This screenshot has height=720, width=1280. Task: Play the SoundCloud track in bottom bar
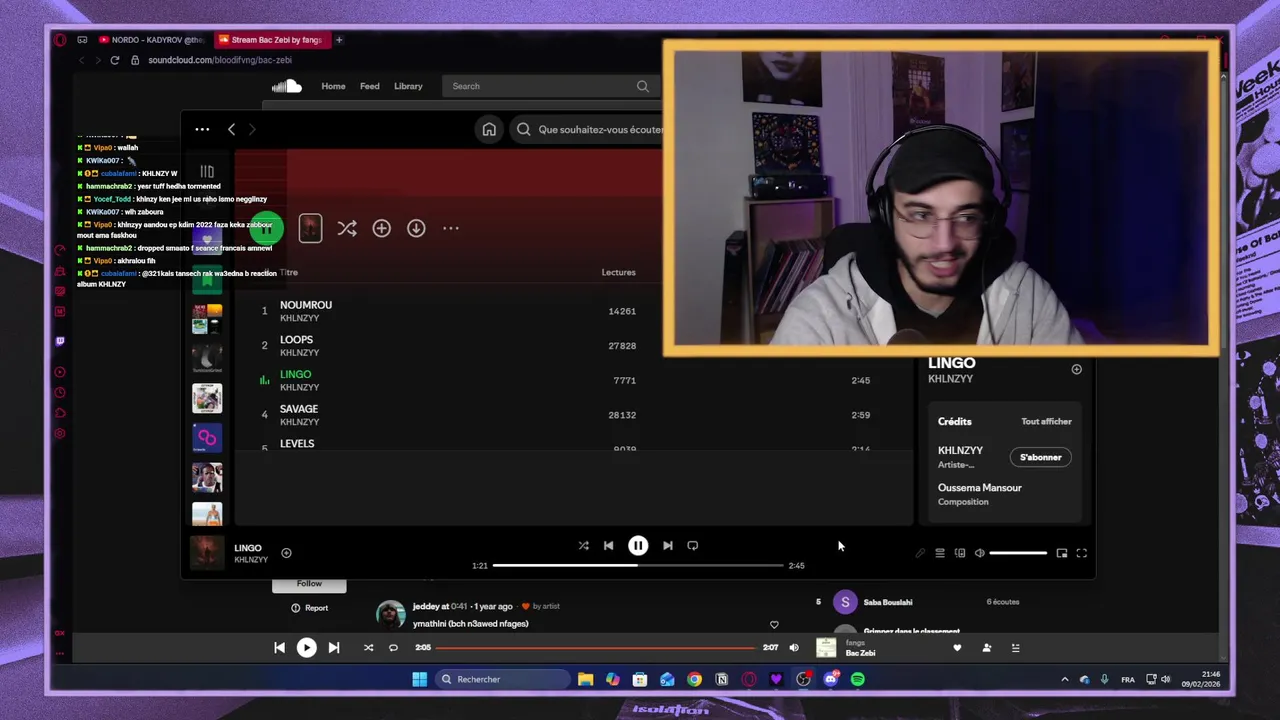tap(306, 648)
